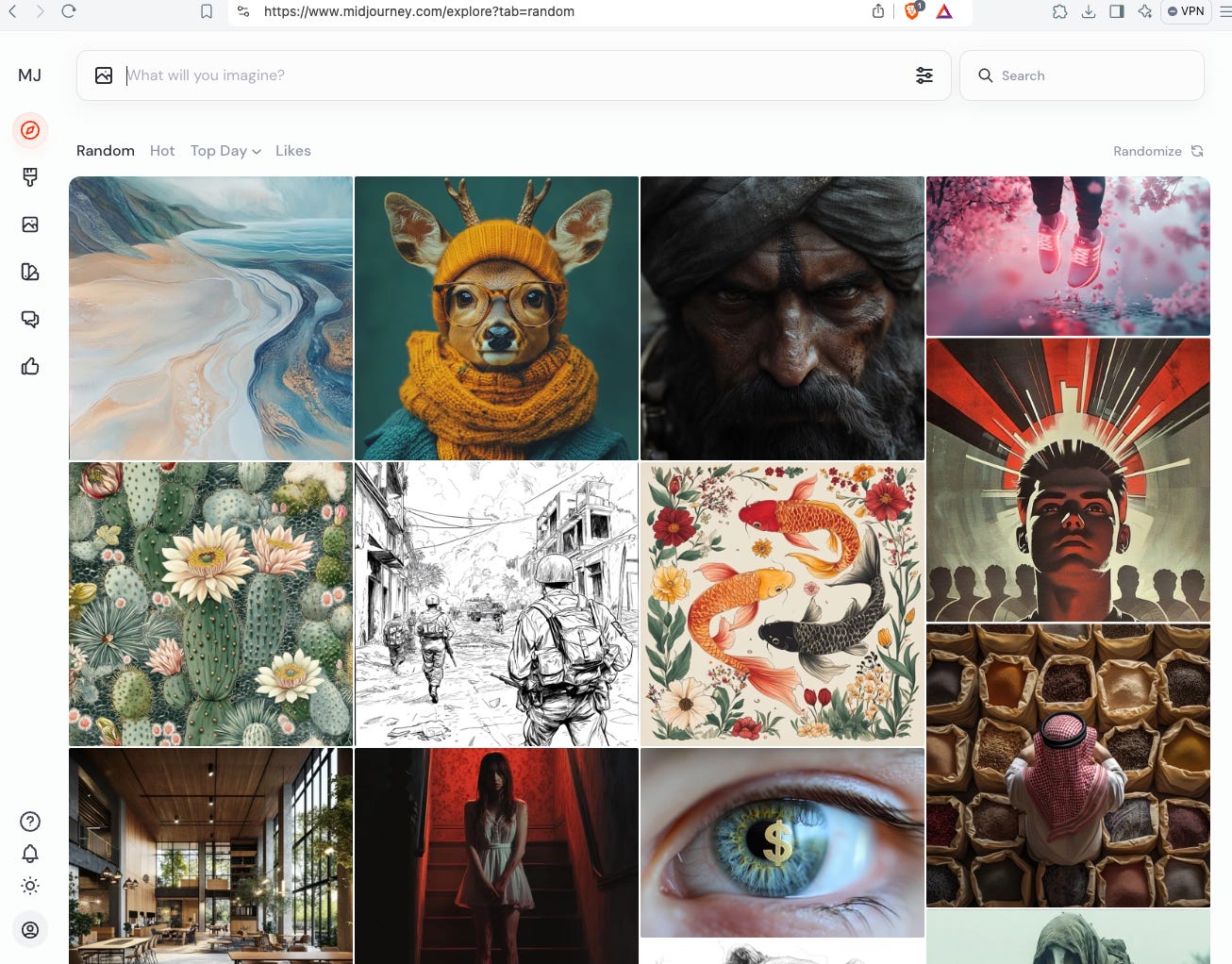Viewport: 1232px width, 964px height.
Task: Click the magnifier icon in Search box
Action: click(985, 75)
